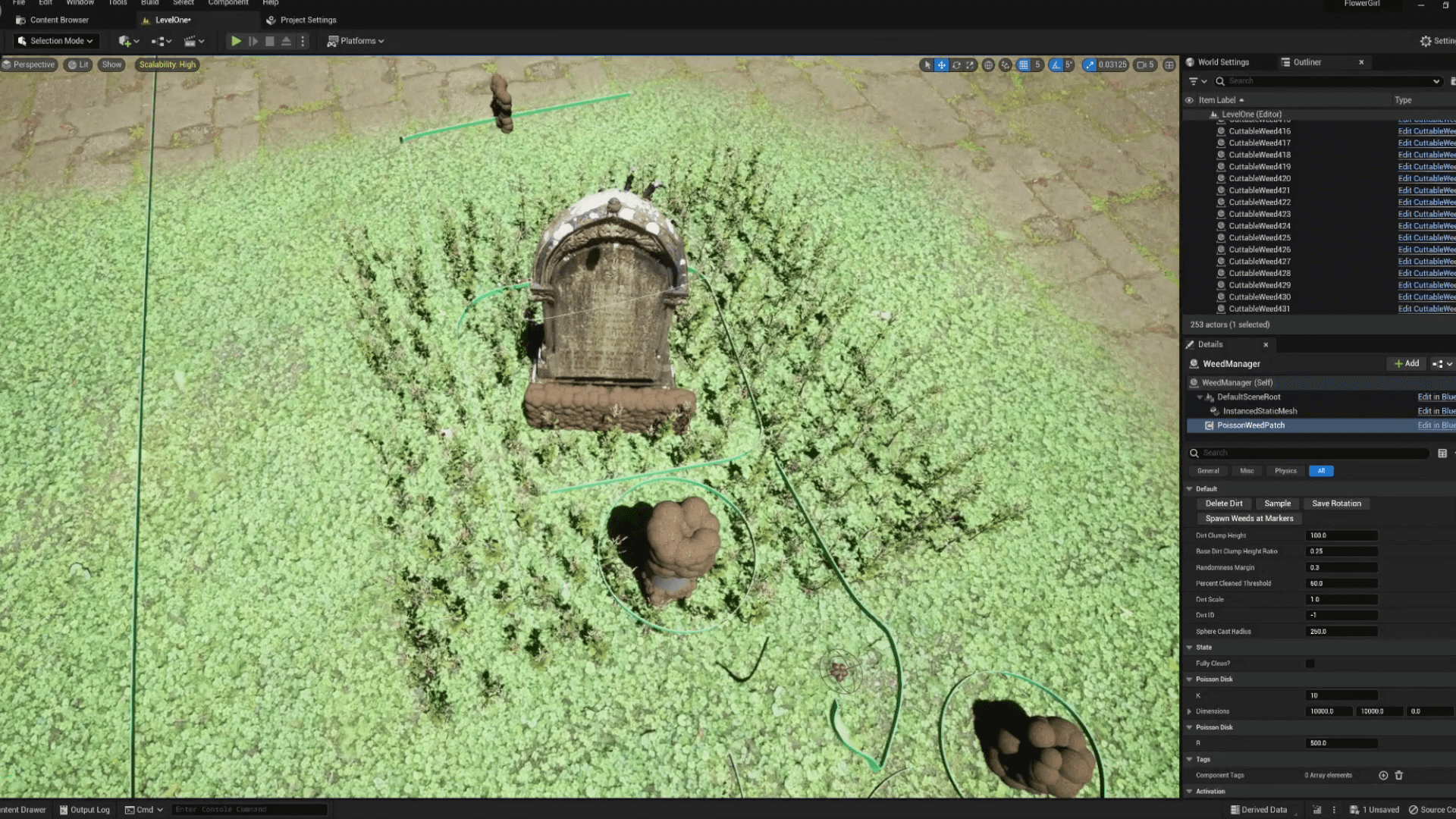Check the Fully Clean? checkbox
The image size is (1456, 819).
pyautogui.click(x=1310, y=664)
